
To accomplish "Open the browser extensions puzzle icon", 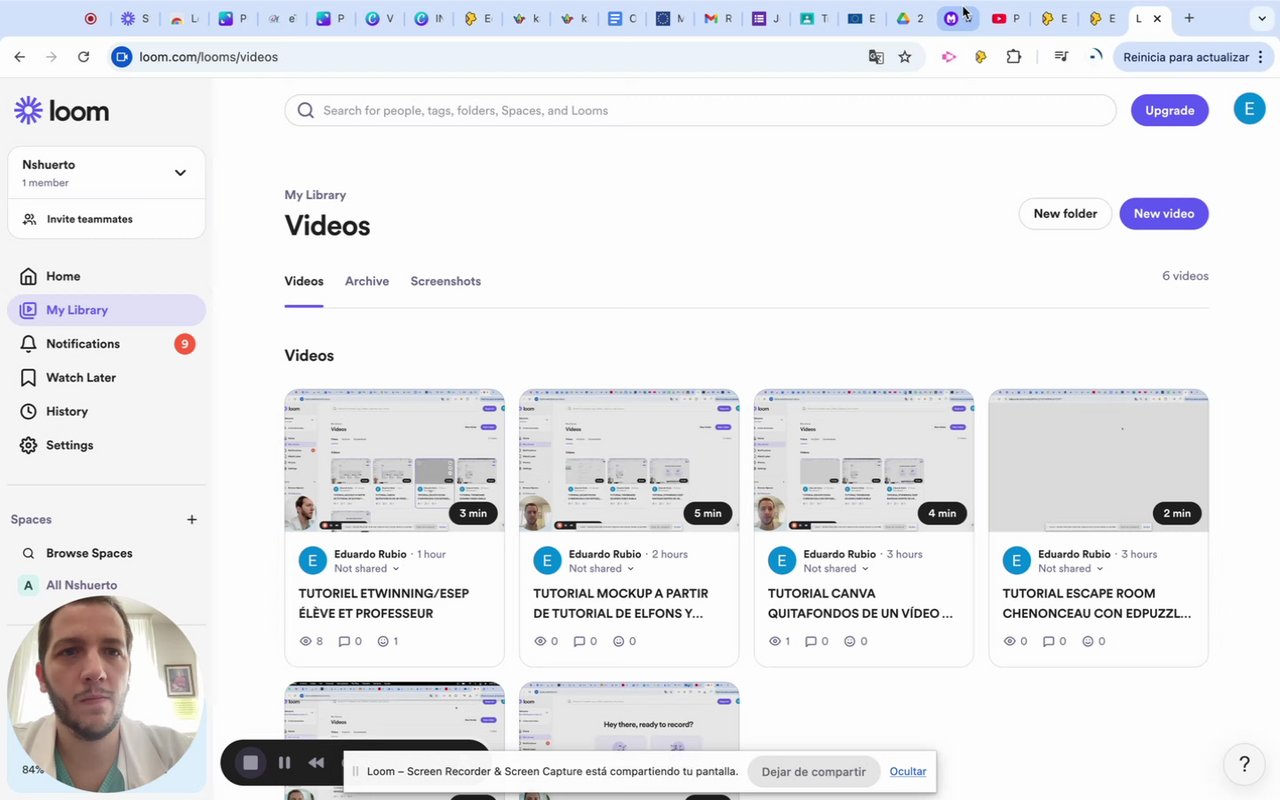I will 1014,57.
